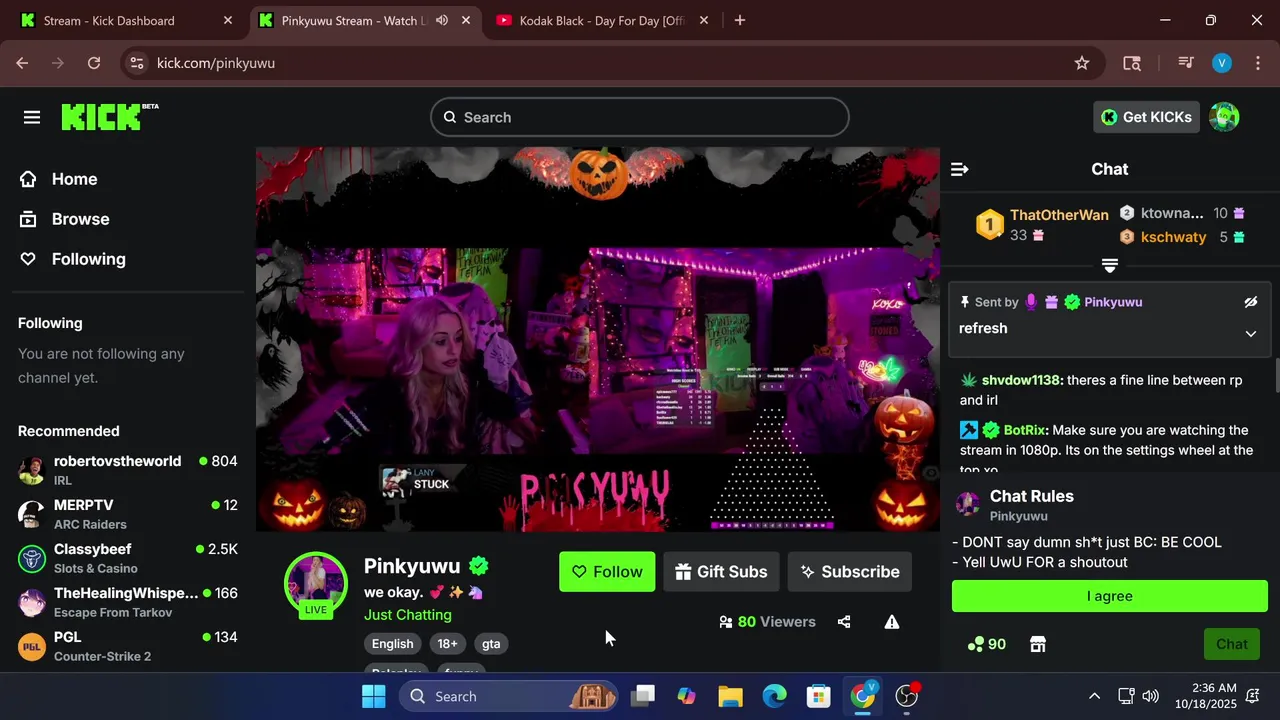Click the address bar URL
1280x720 pixels.
click(x=215, y=63)
